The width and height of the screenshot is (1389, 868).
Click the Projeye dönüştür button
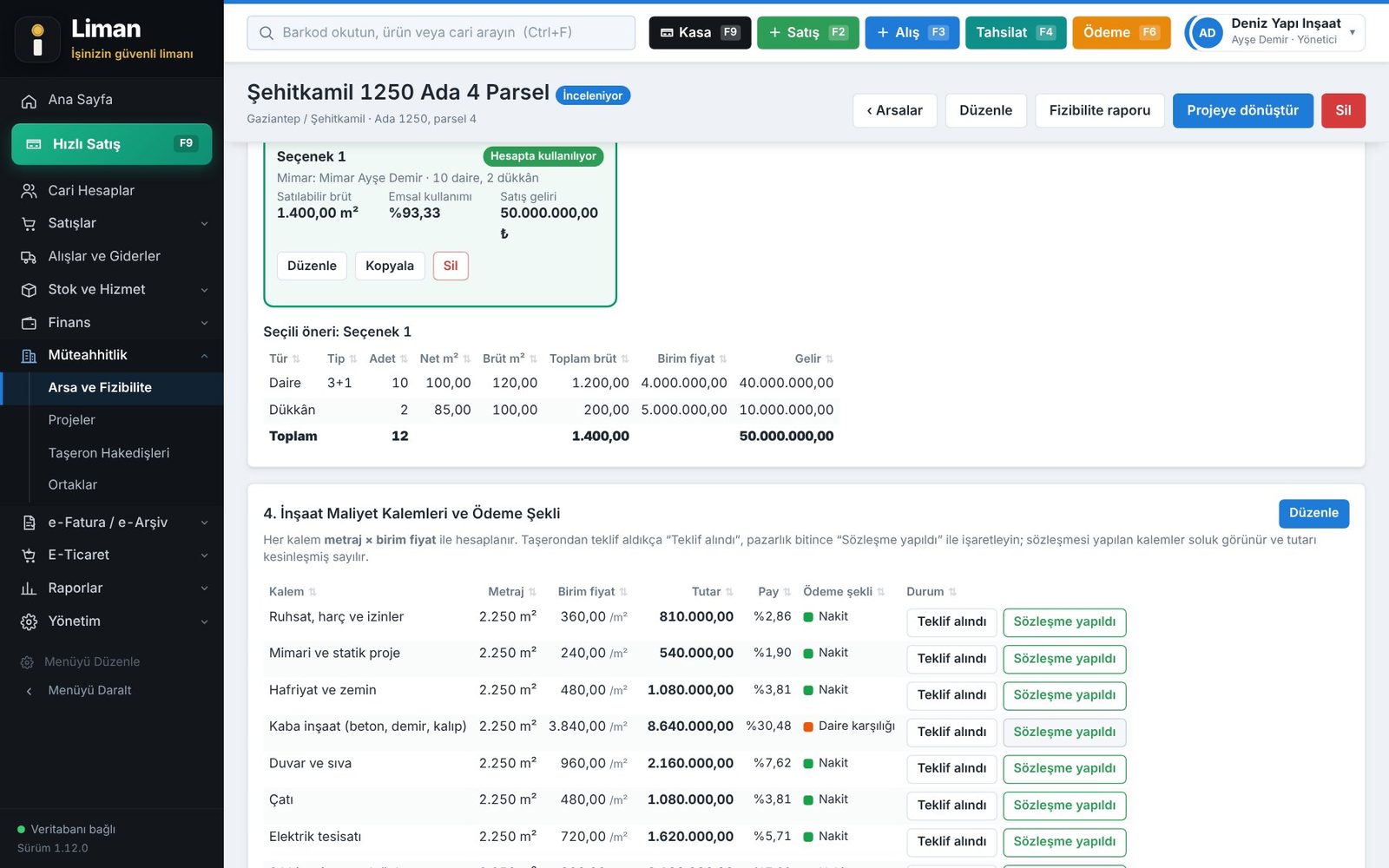[1242, 110]
